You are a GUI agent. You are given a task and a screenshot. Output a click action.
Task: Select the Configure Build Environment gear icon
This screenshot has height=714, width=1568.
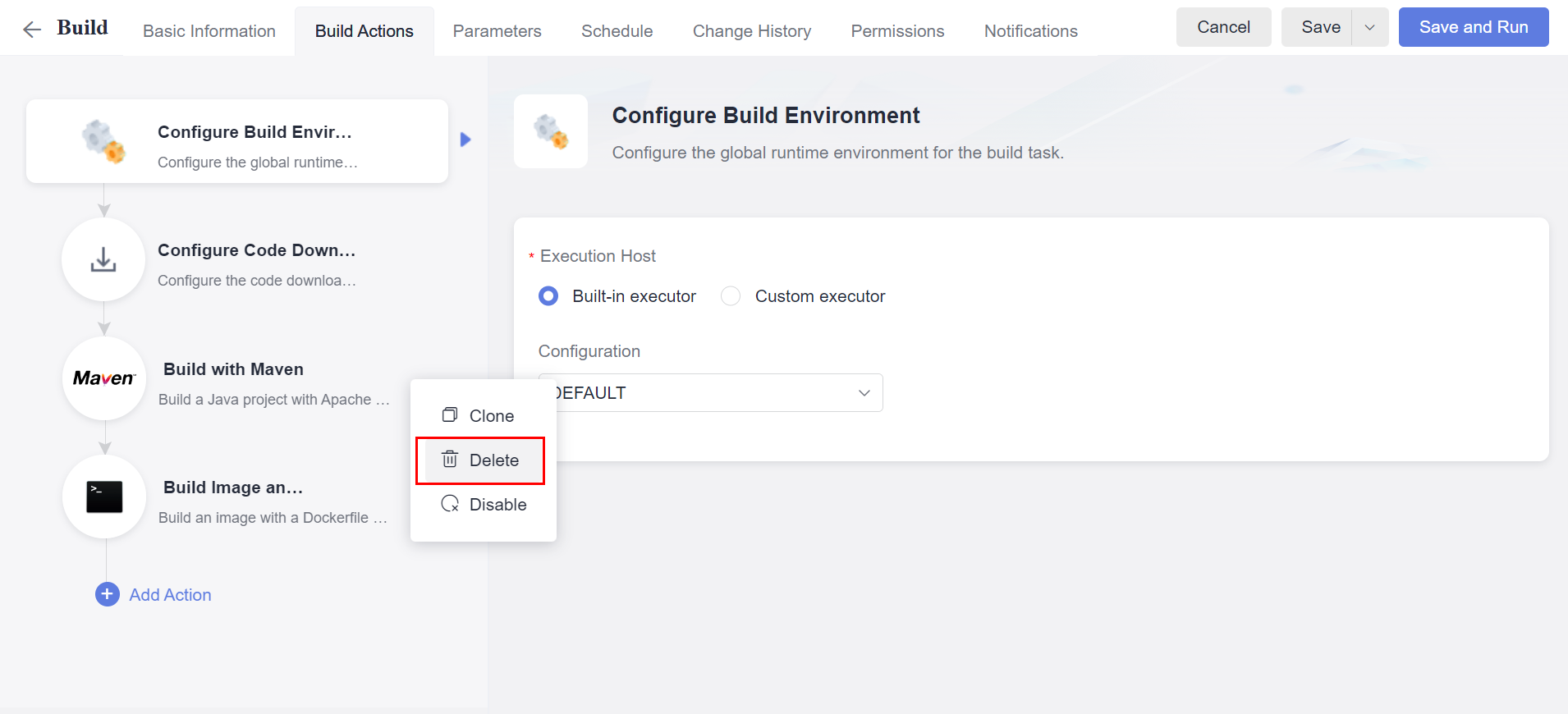point(103,141)
